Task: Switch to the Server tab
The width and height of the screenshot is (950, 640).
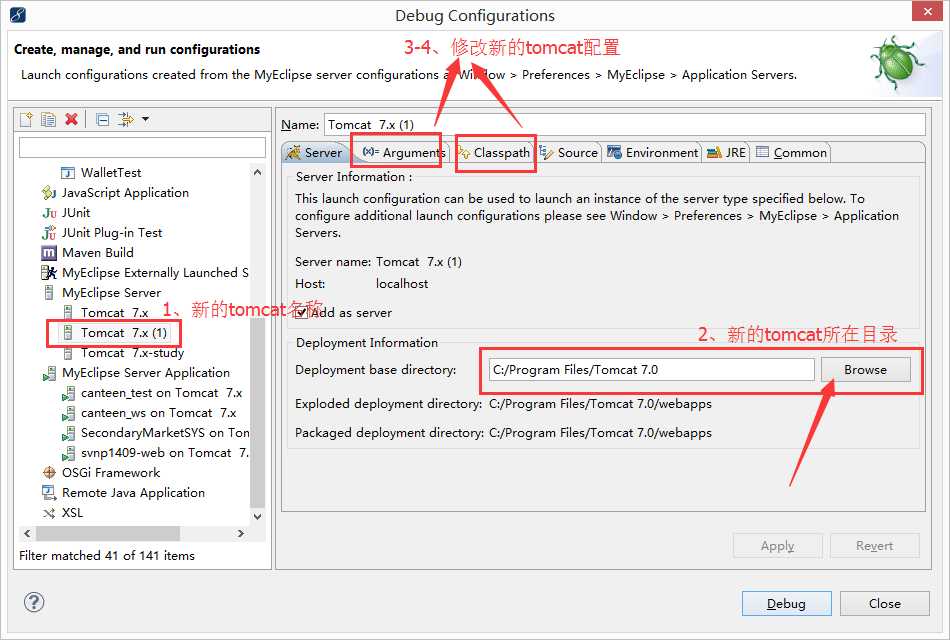Action: pyautogui.click(x=315, y=153)
